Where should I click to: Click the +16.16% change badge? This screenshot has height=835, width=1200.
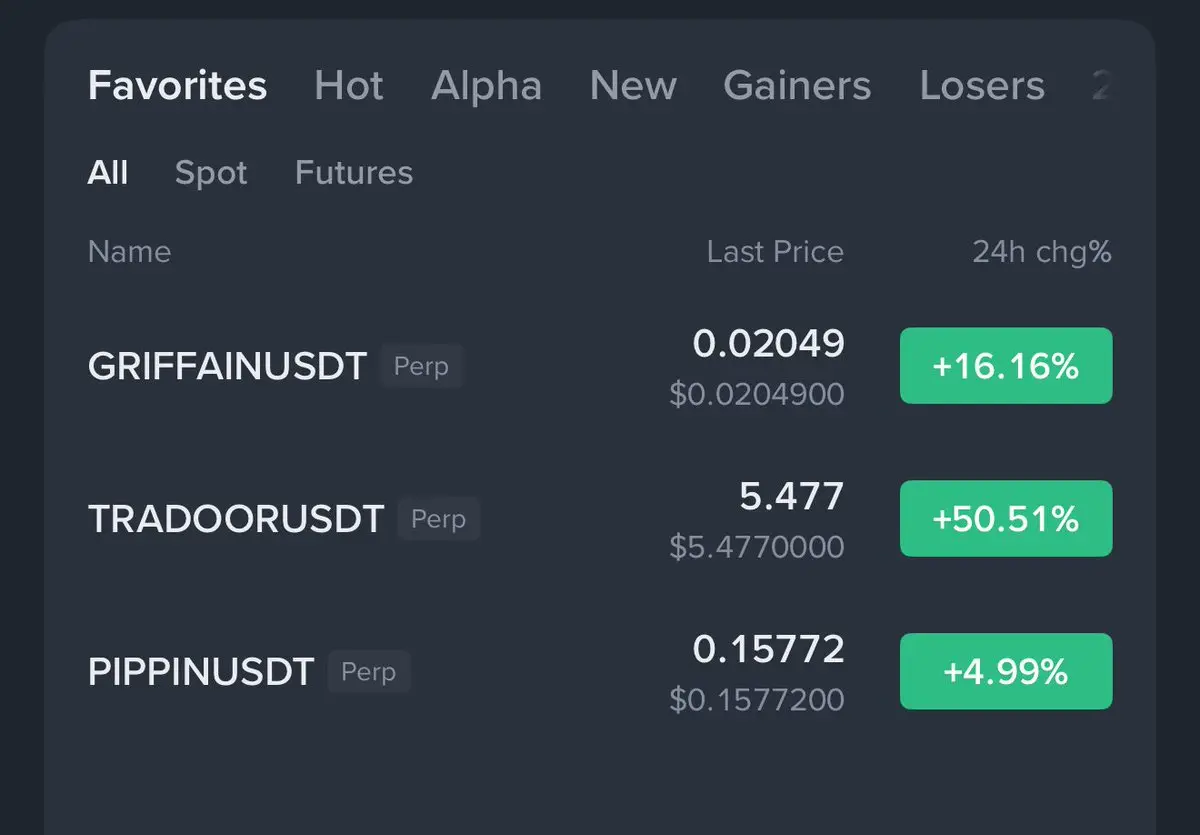(x=1006, y=366)
